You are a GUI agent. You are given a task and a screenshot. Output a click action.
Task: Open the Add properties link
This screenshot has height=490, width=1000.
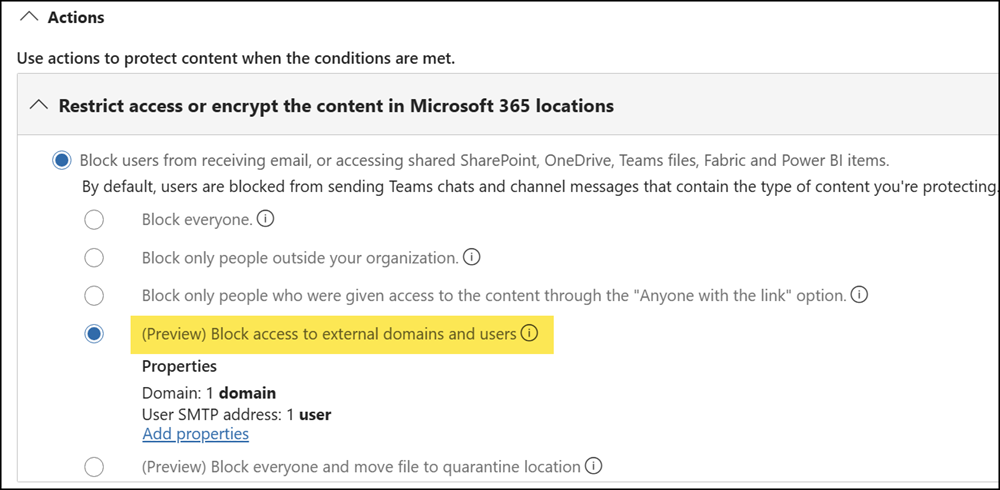coord(195,434)
